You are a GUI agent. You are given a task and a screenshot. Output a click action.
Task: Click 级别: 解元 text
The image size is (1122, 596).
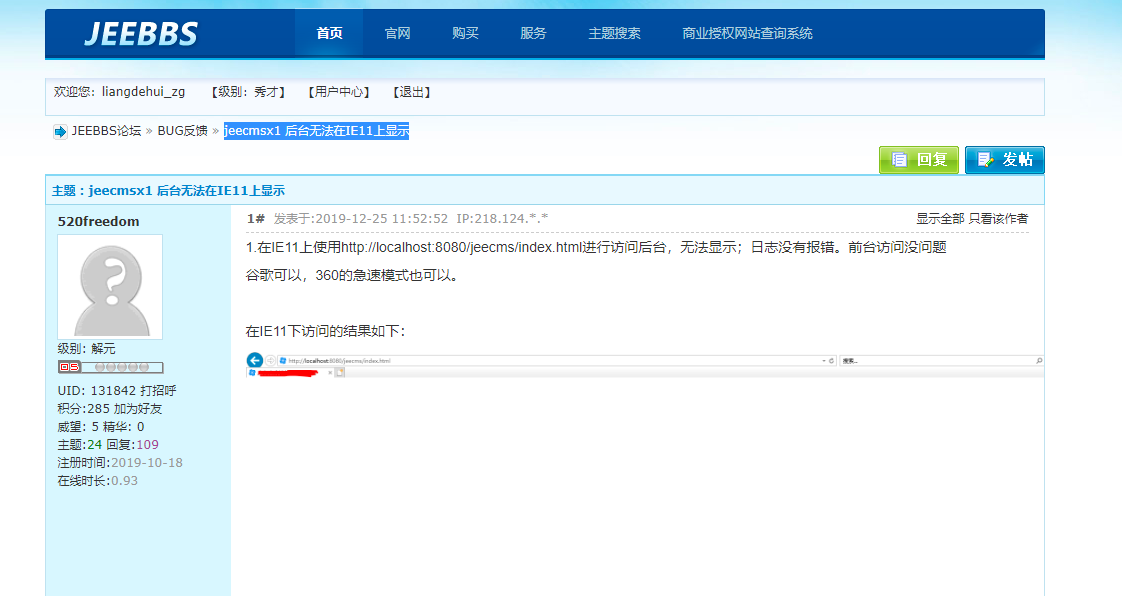(x=87, y=348)
